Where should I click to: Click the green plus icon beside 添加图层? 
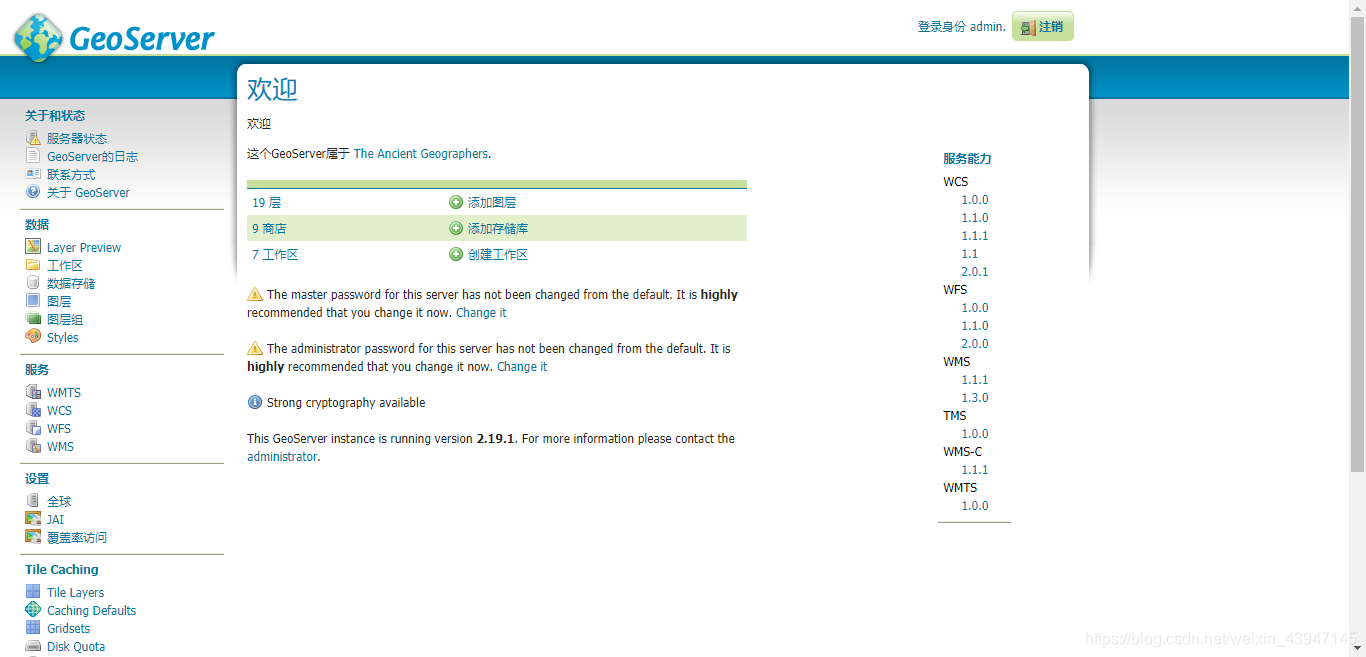[456, 202]
